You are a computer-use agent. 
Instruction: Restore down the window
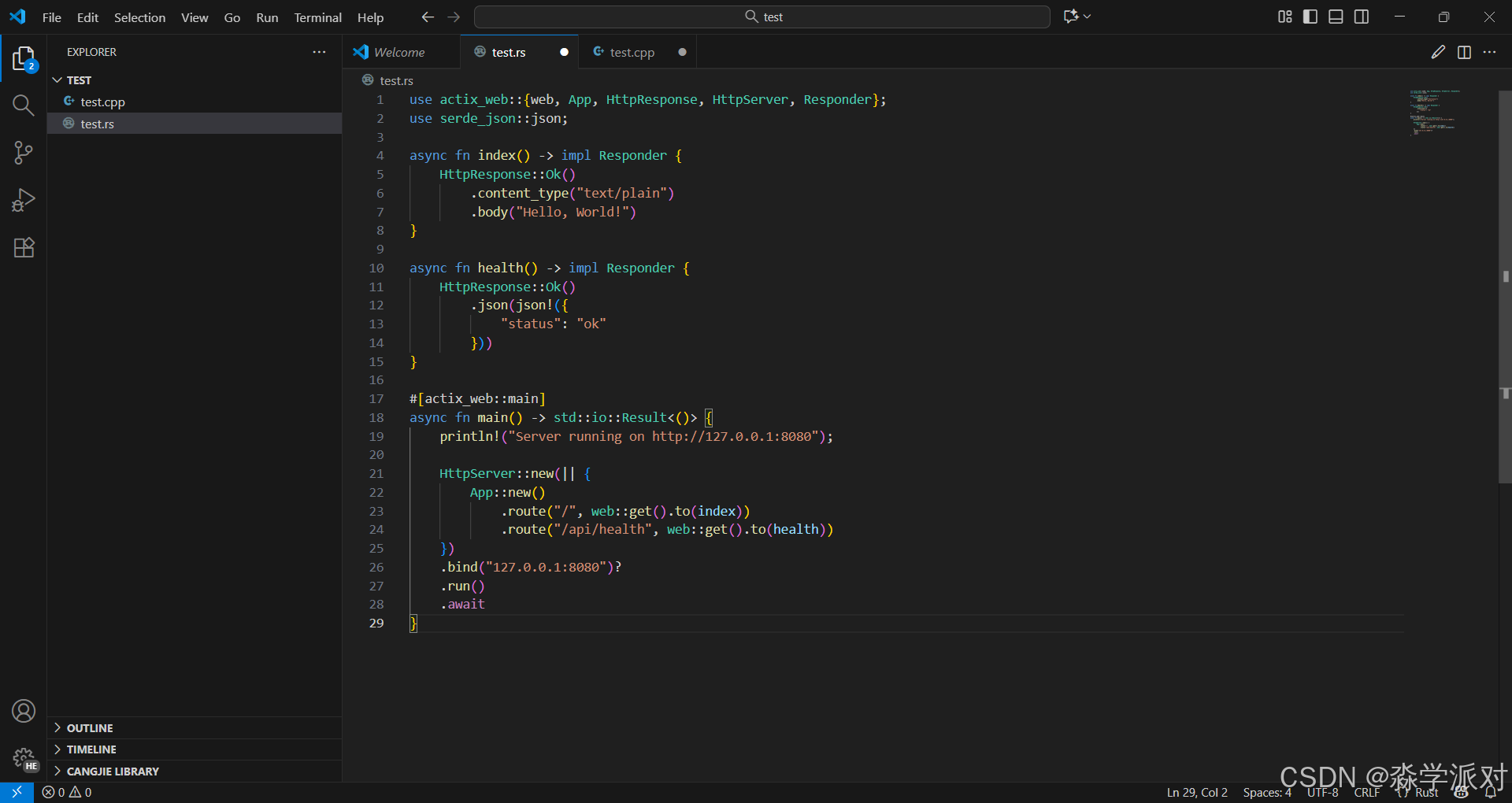1443,17
